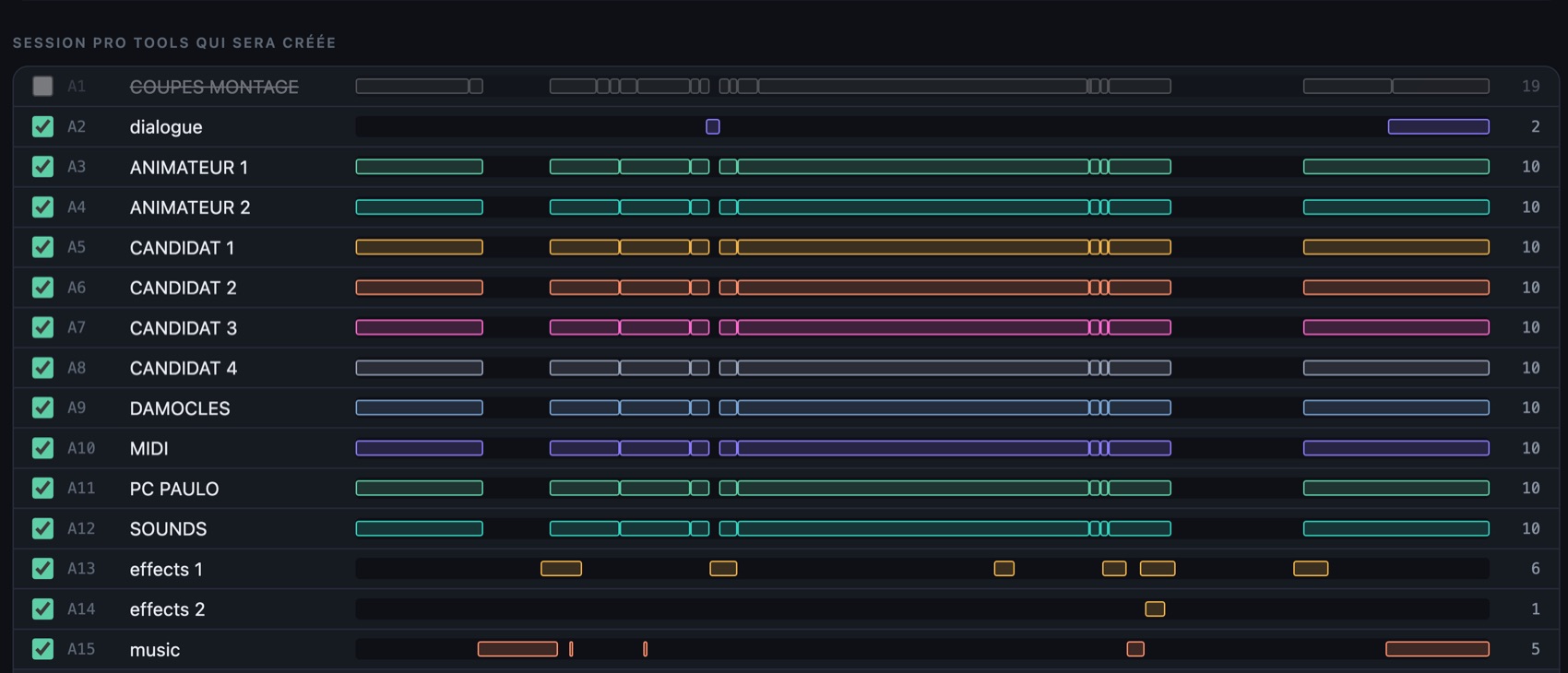Screen dimensions: 1568x673
Task: Click the last MIDI clip
Action: [x=1396, y=448]
